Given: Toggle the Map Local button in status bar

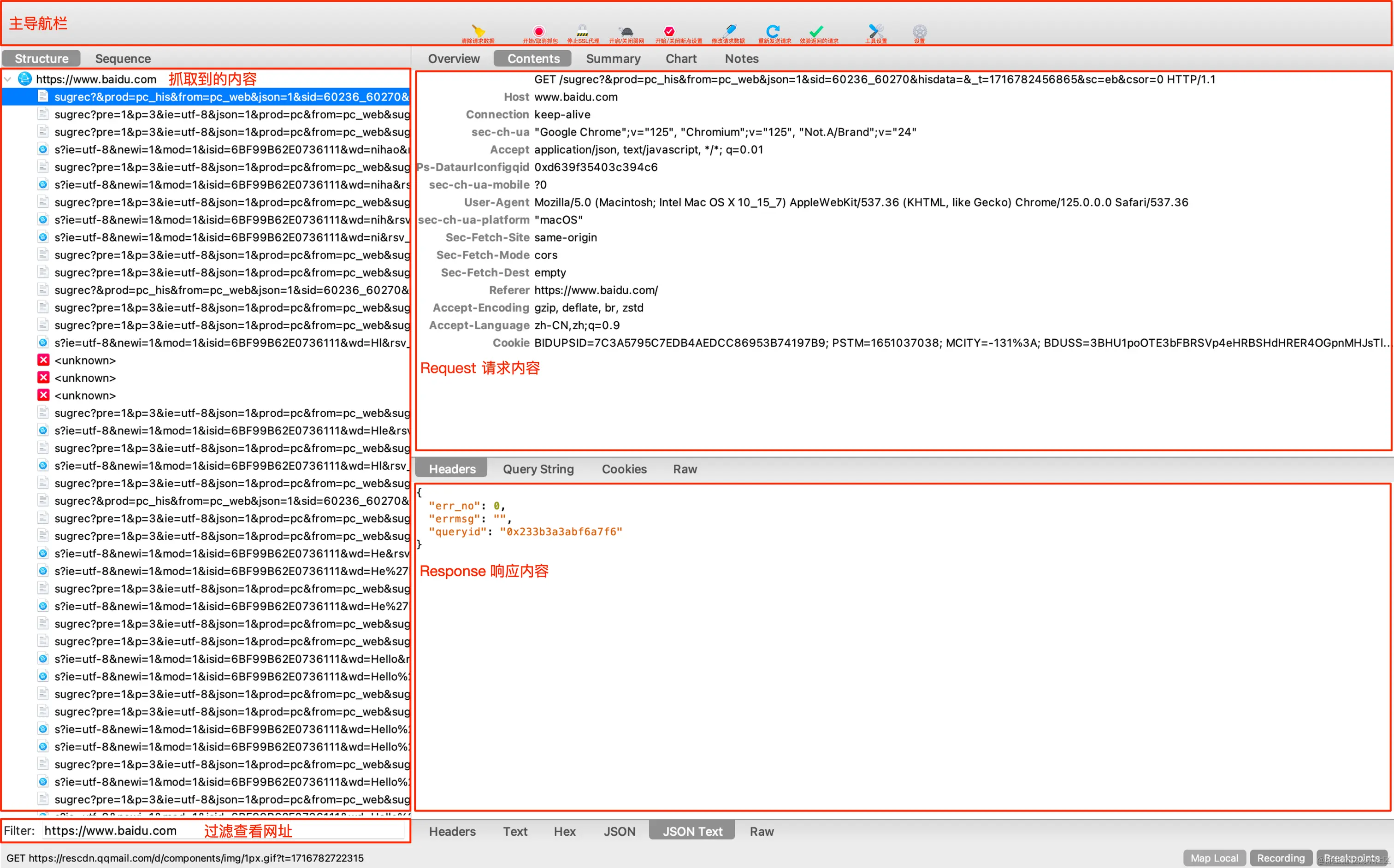Looking at the screenshot, I should point(1214,858).
